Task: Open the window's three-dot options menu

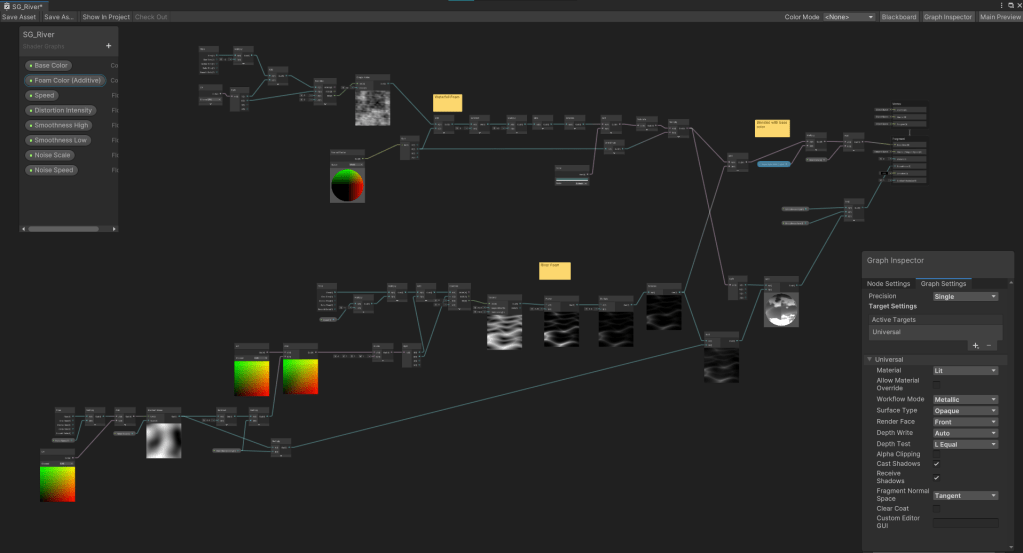Action: pyautogui.click(x=1002, y=5)
